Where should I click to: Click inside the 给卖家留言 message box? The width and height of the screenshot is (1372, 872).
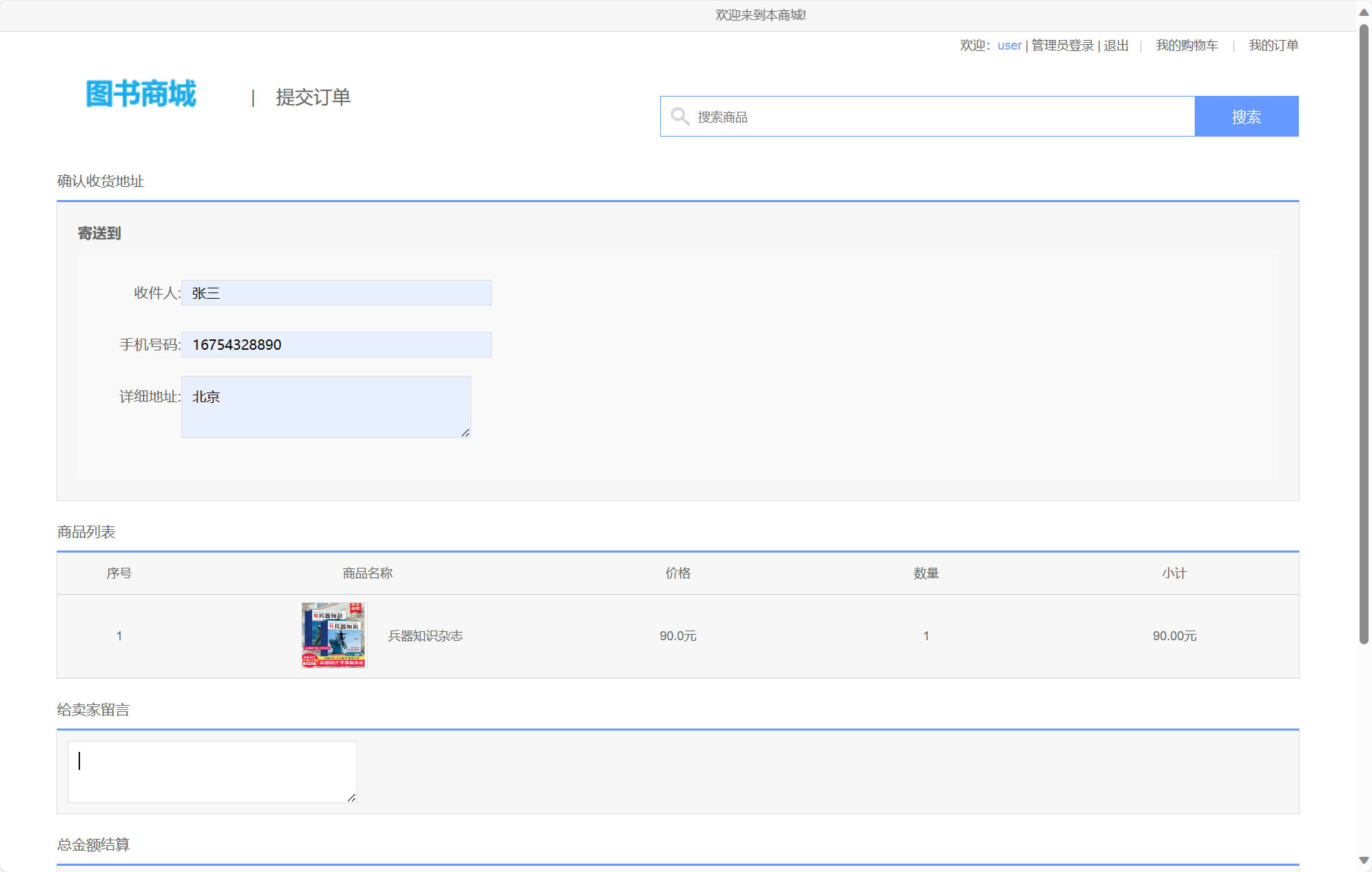coord(212,771)
